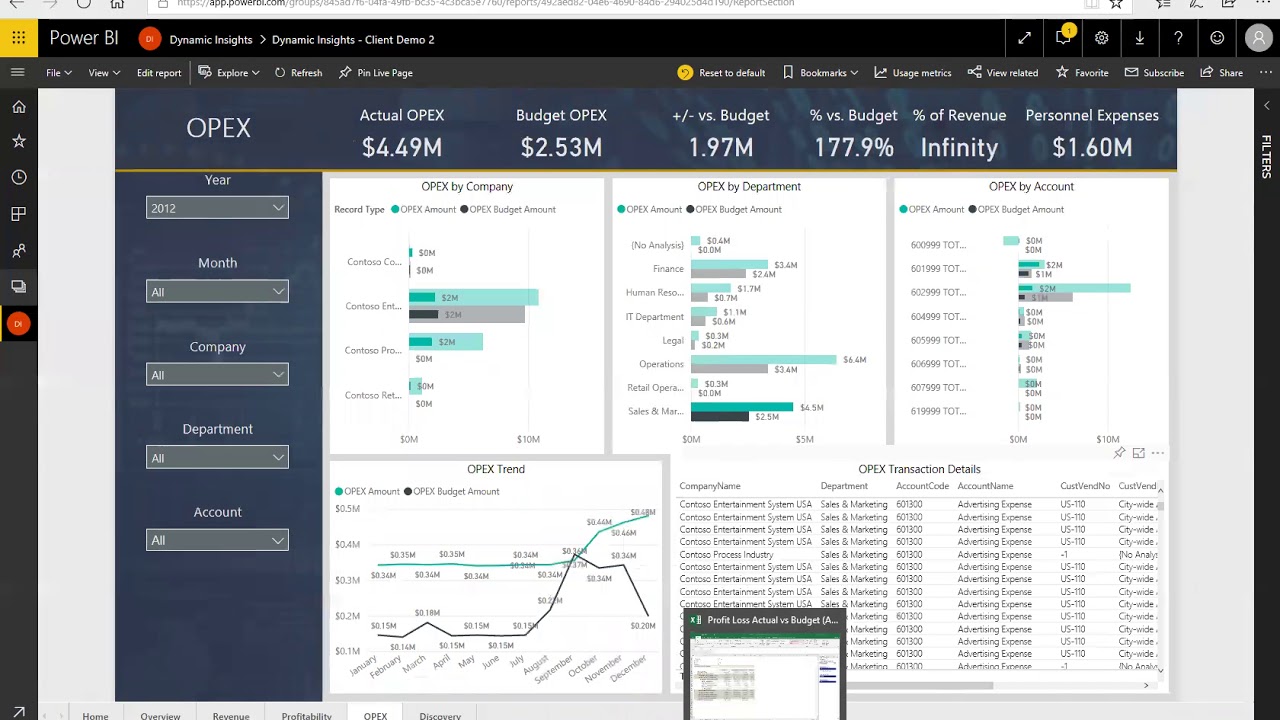Viewport: 1280px width, 720px height.
Task: Open Profit Loss Actual vs Budget Excel thumbnail
Action: click(x=765, y=664)
